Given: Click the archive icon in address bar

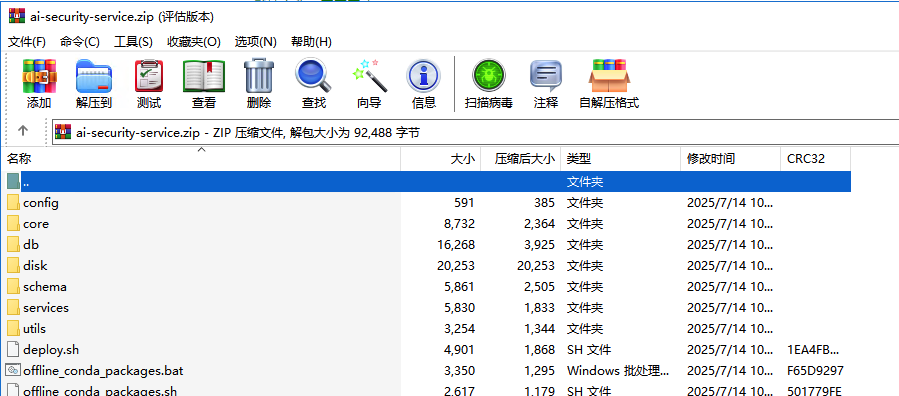Looking at the screenshot, I should point(62,132).
